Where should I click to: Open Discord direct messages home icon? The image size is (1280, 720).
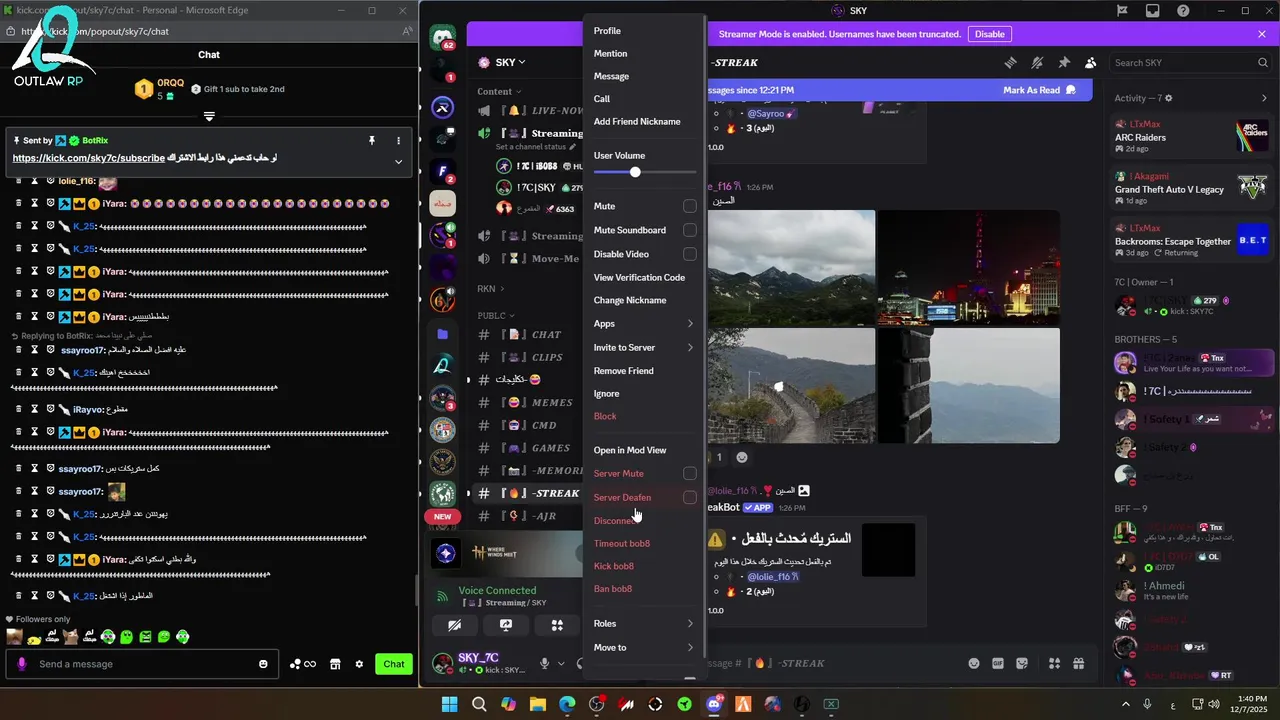[x=442, y=38]
